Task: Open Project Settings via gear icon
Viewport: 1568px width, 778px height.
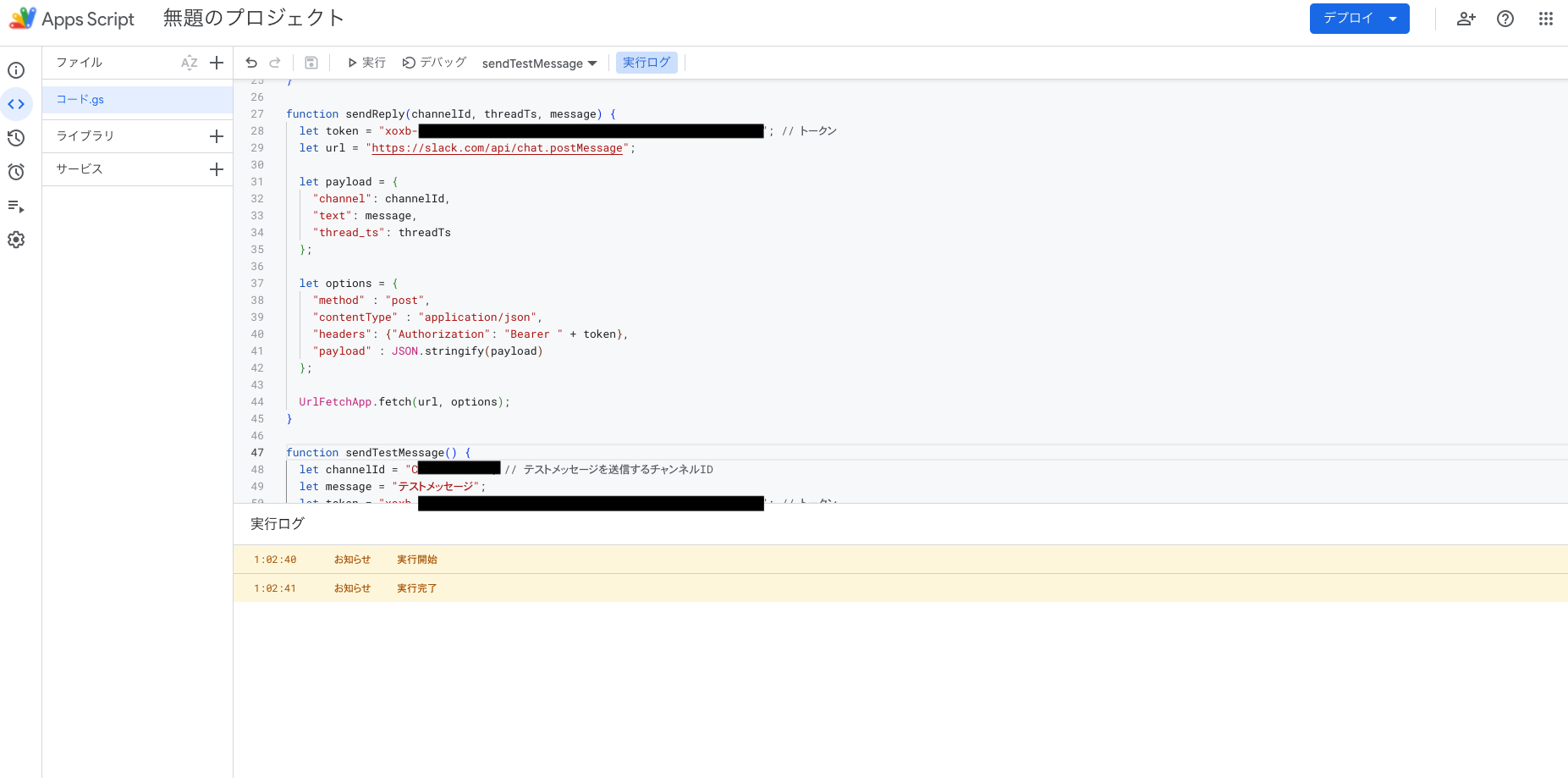Action: click(x=16, y=240)
